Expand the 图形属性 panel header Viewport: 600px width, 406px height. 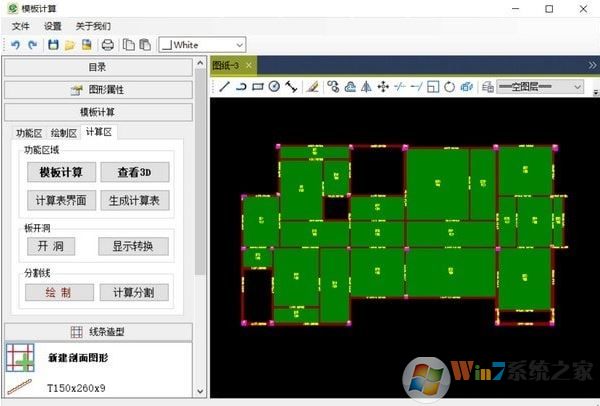[x=98, y=90]
